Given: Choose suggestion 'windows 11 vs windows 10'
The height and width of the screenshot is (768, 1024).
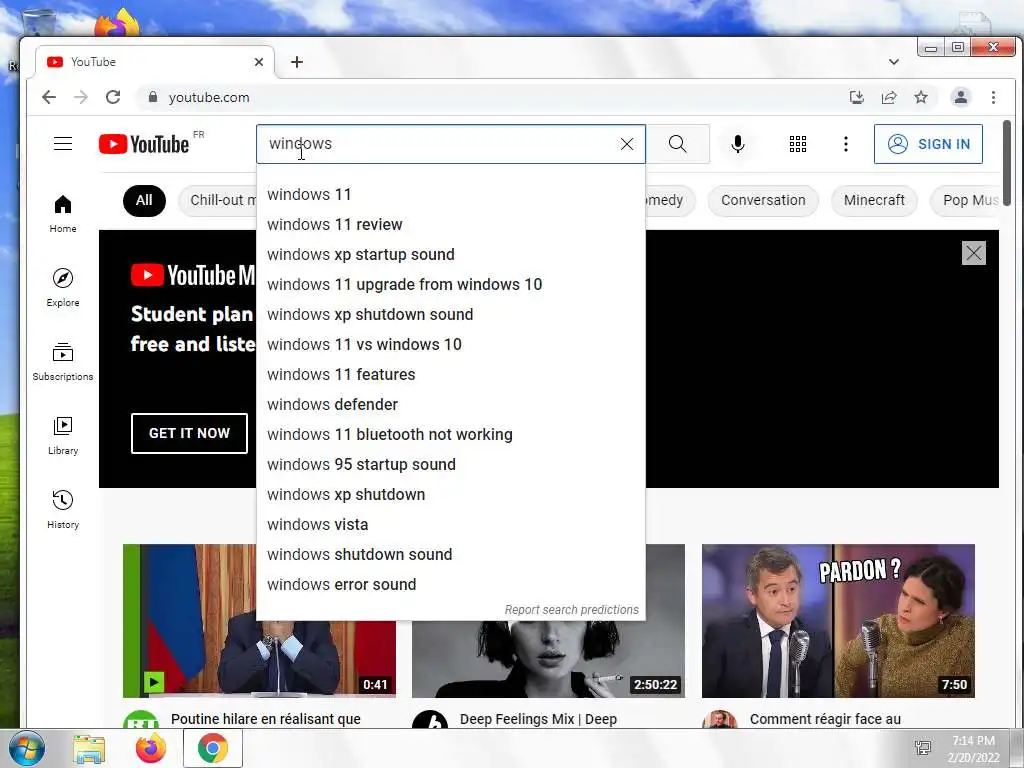Looking at the screenshot, I should click(451, 345).
